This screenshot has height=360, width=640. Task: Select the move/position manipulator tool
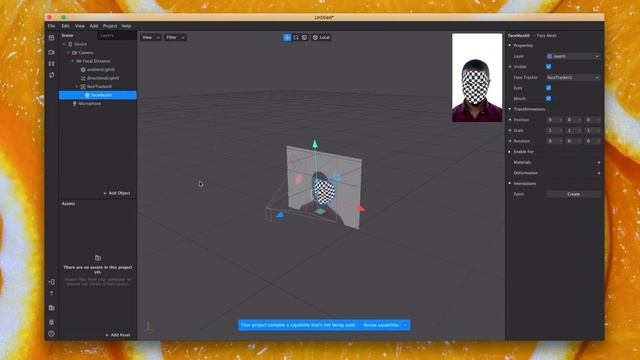[x=287, y=37]
